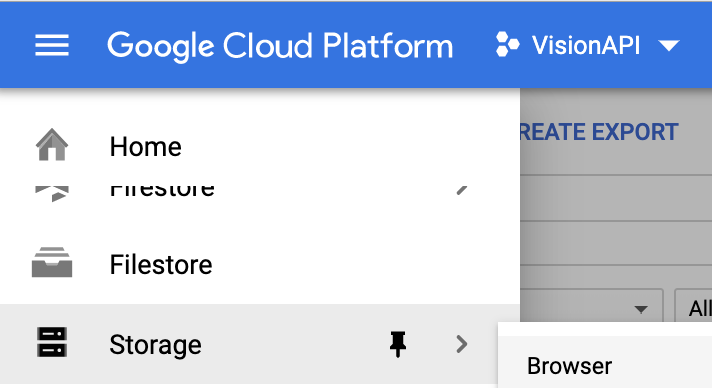
Task: Click the Home house icon
Action: (x=52, y=144)
